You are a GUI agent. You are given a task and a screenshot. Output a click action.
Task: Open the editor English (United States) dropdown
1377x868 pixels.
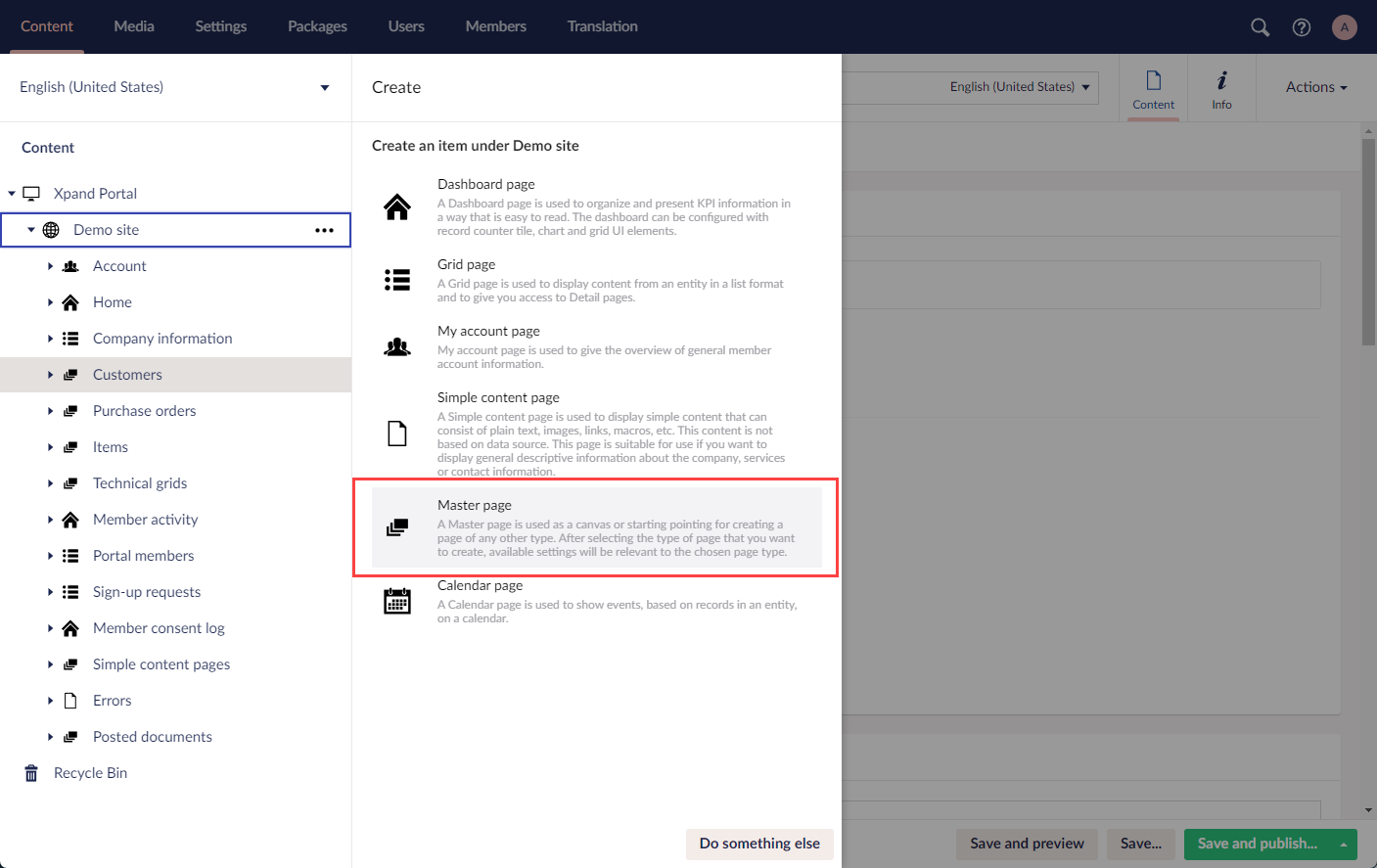1019,87
